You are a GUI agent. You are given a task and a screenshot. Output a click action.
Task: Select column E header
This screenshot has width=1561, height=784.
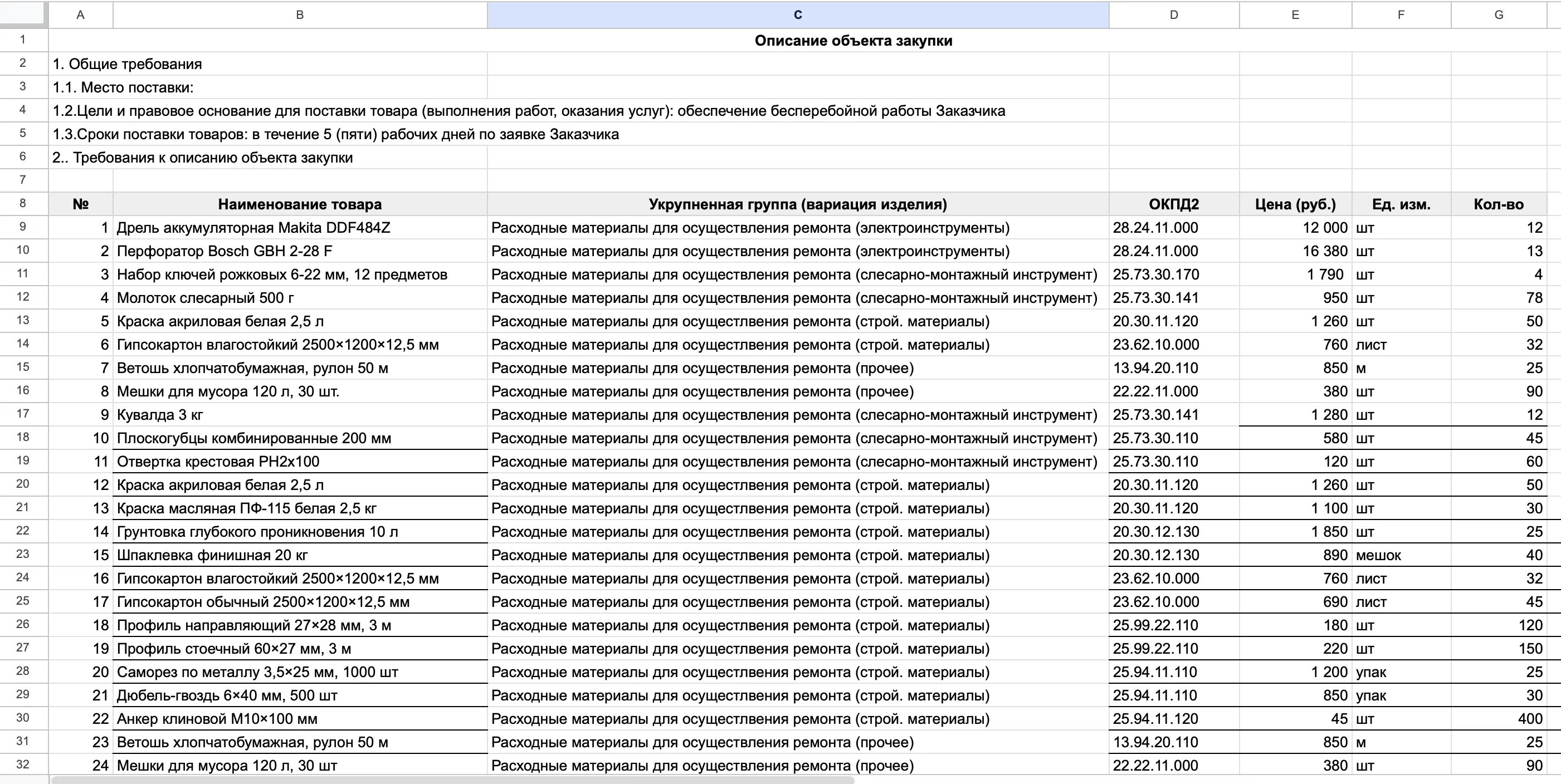(1296, 14)
